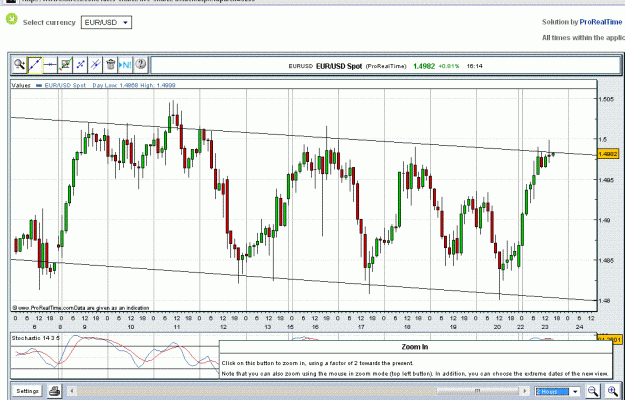Select the horizontal line tool
This screenshot has width=625, height=400.
pos(50,65)
